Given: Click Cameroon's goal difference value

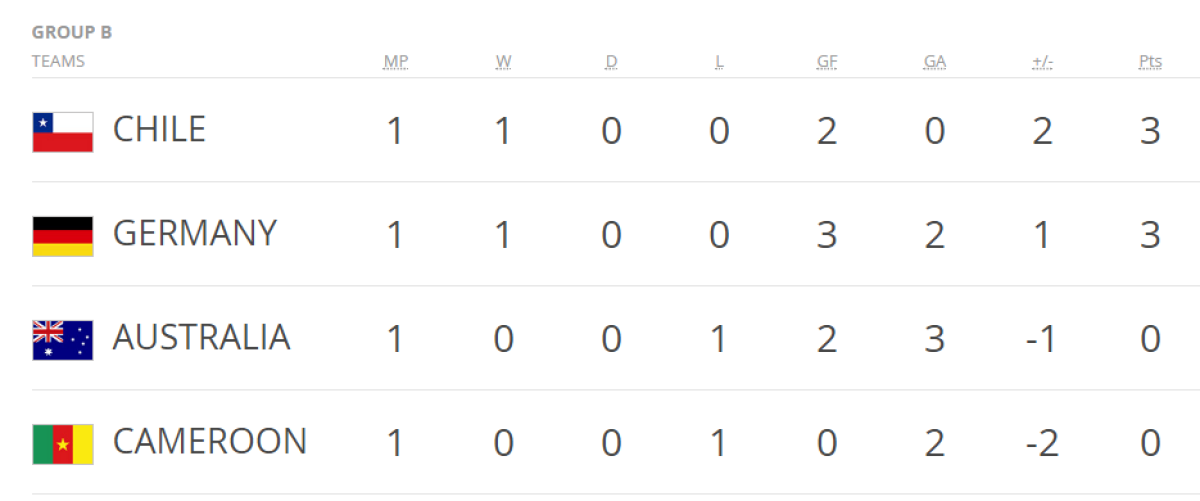Looking at the screenshot, I should [x=1040, y=443].
